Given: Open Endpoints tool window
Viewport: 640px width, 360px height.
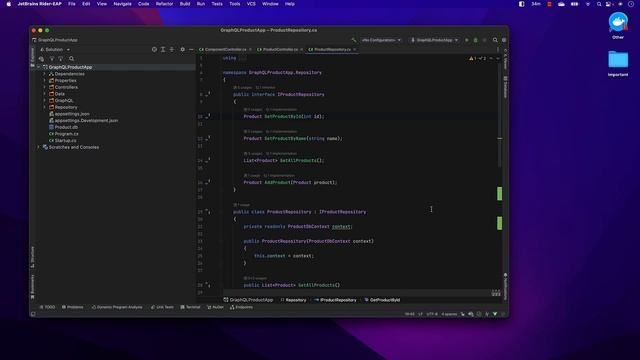Looking at the screenshot, I should point(241,307).
